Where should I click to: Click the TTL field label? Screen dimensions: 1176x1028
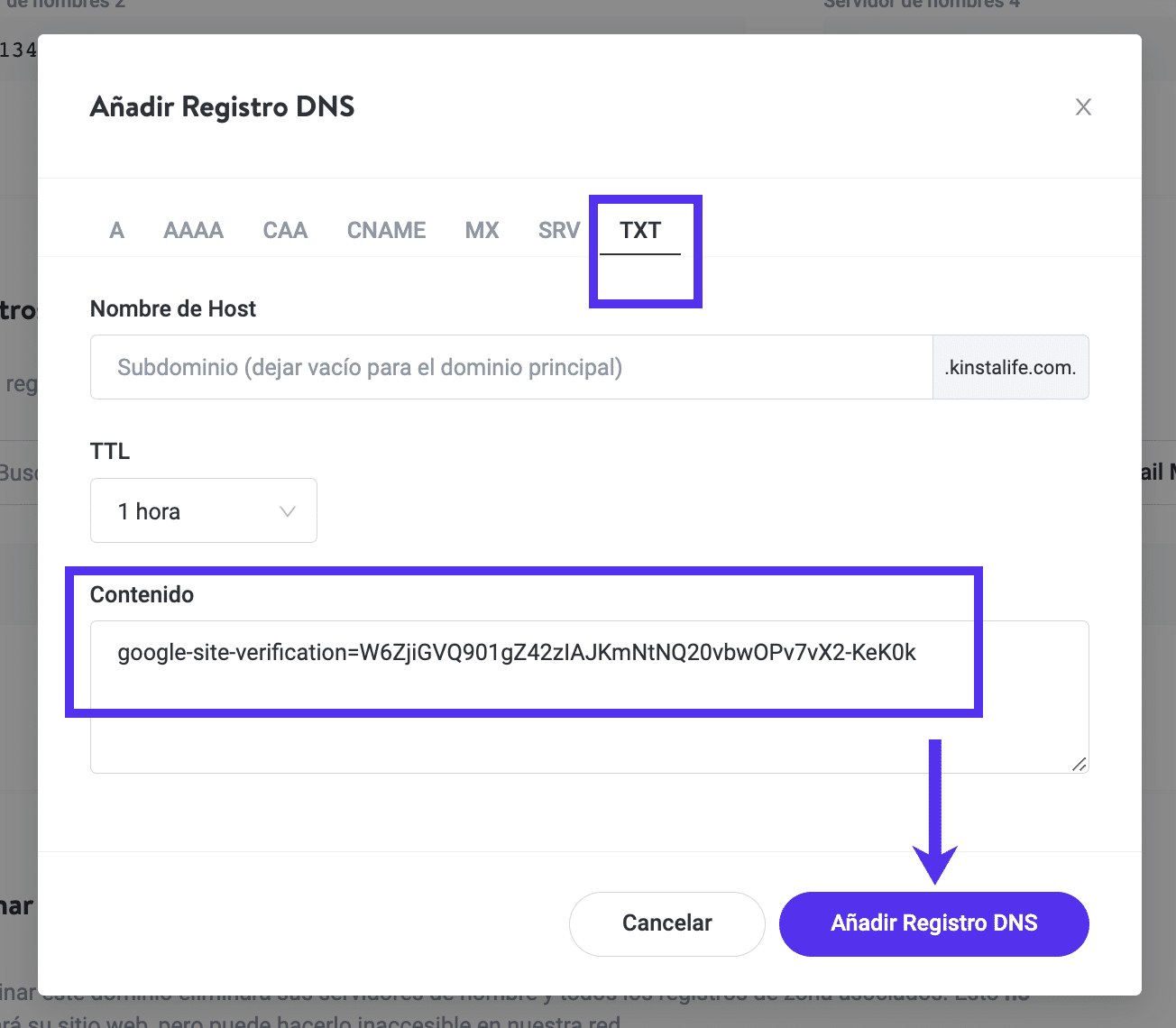[x=110, y=451]
